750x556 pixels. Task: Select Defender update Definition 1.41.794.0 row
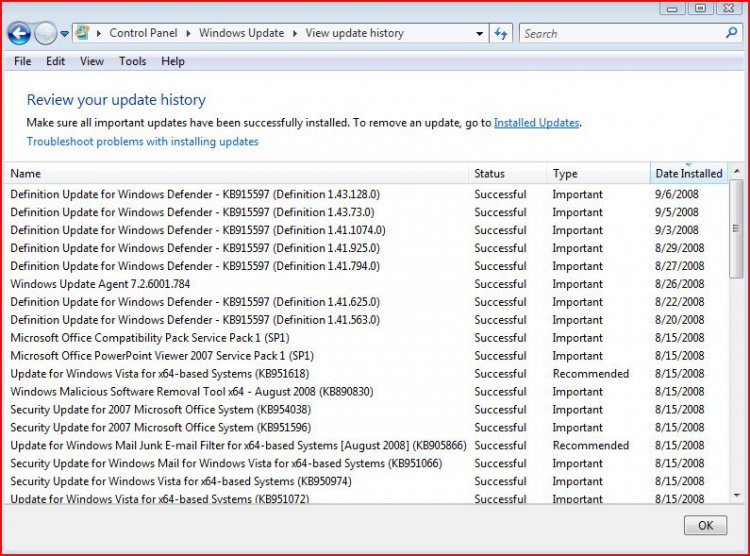(367, 266)
